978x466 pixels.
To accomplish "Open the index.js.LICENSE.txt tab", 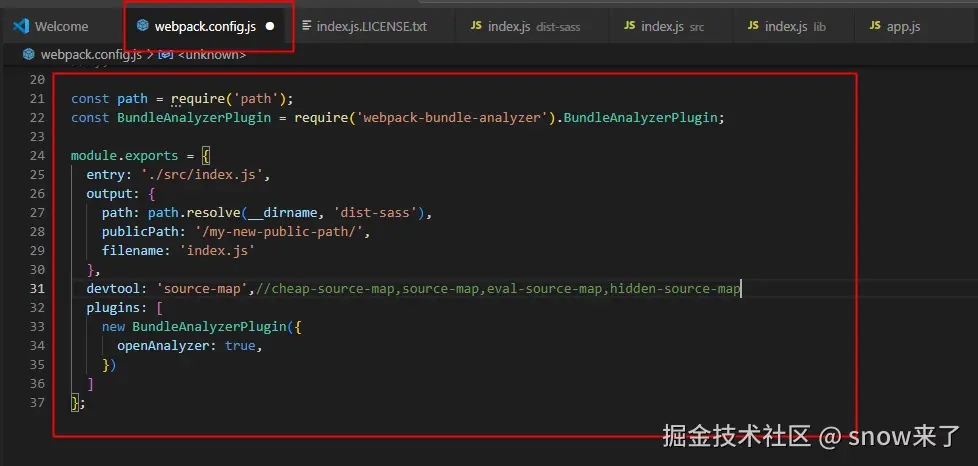I will tap(372, 26).
